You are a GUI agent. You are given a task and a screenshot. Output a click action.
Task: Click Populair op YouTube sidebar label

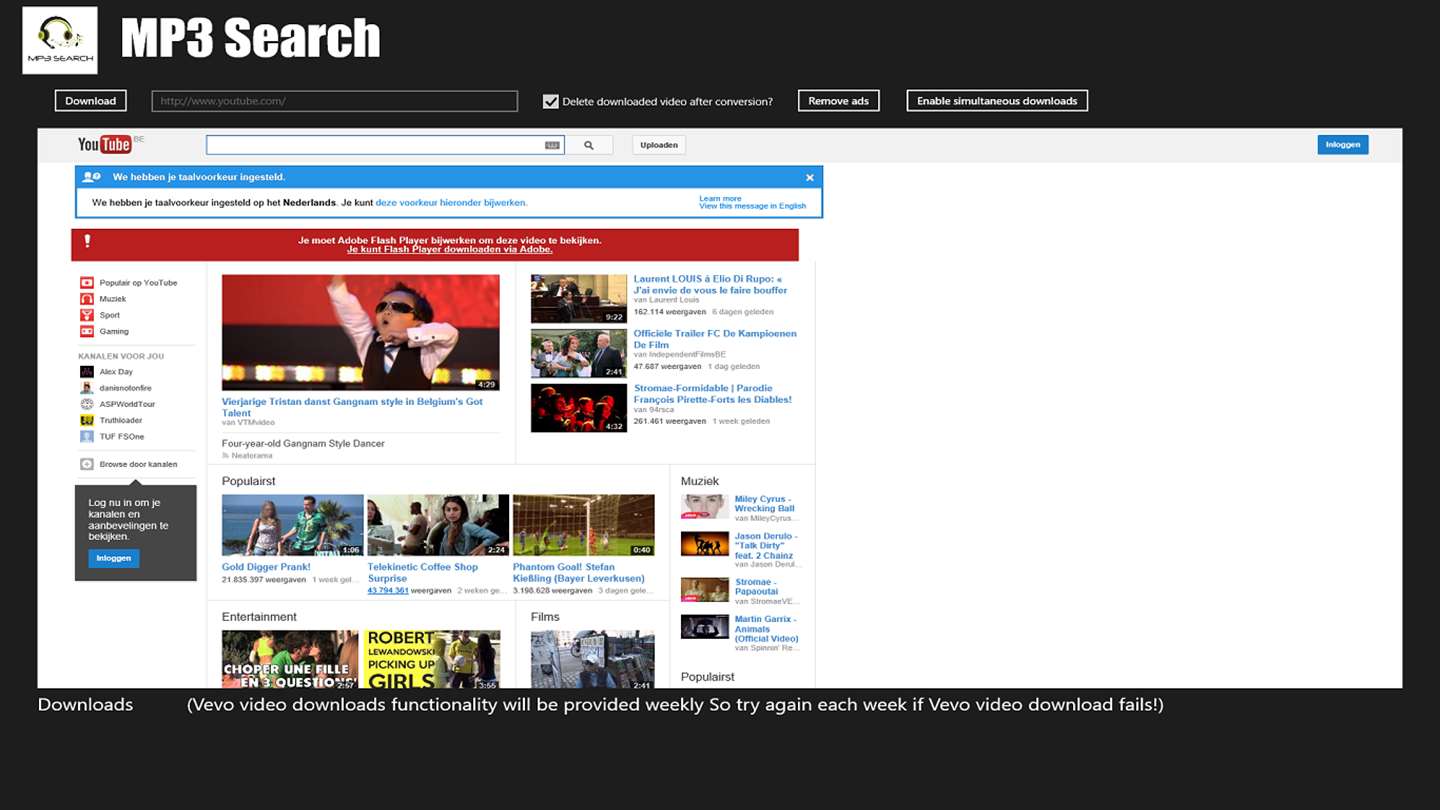coord(138,283)
